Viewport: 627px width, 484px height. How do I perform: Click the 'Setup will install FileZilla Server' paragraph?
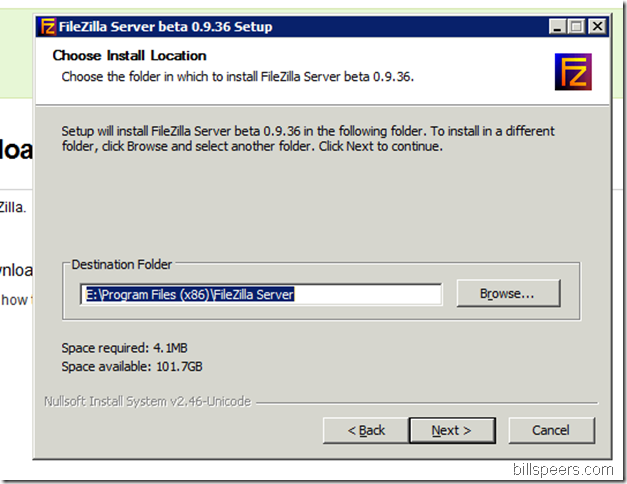point(308,139)
